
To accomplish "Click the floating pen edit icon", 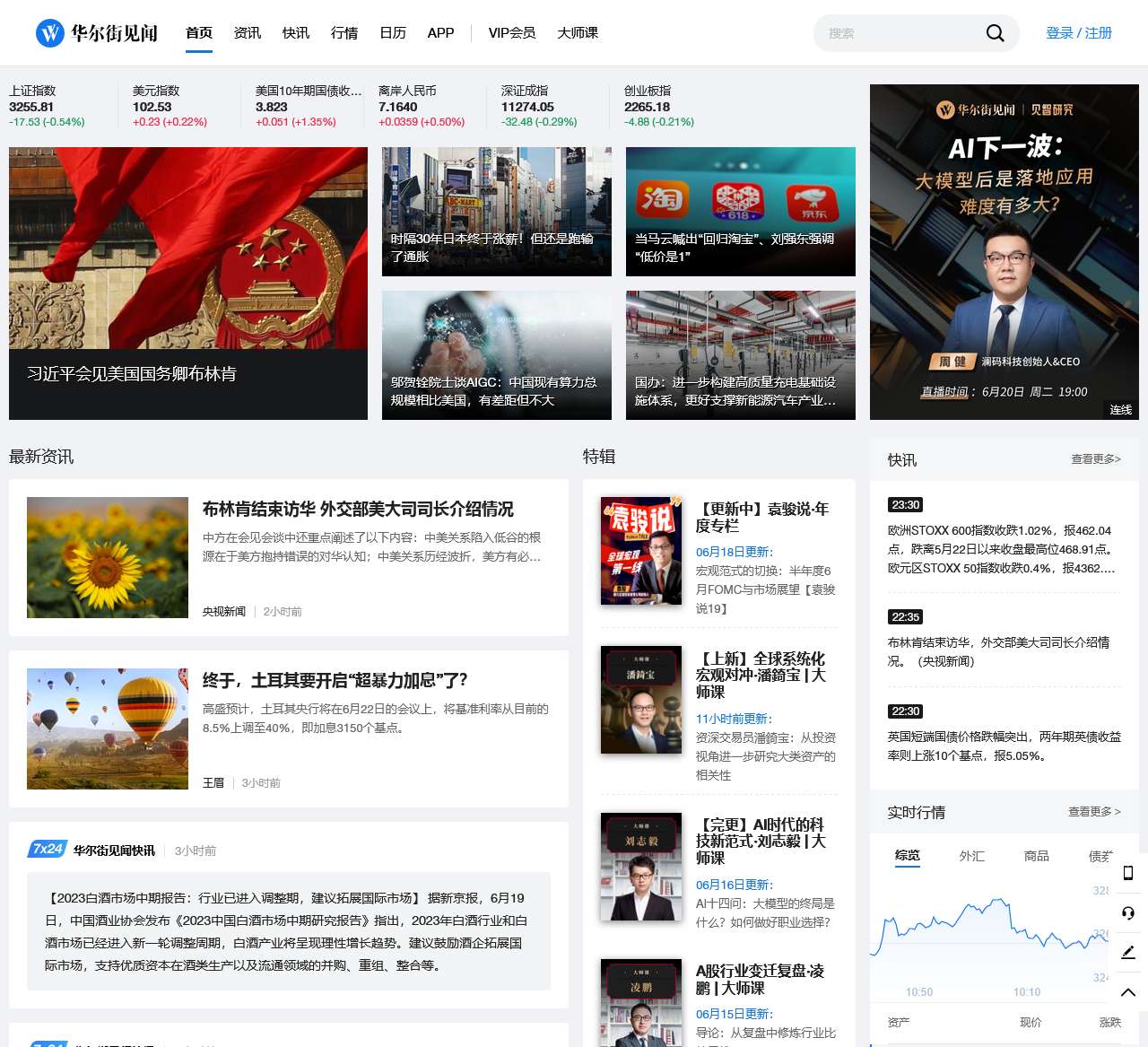I will [1128, 952].
